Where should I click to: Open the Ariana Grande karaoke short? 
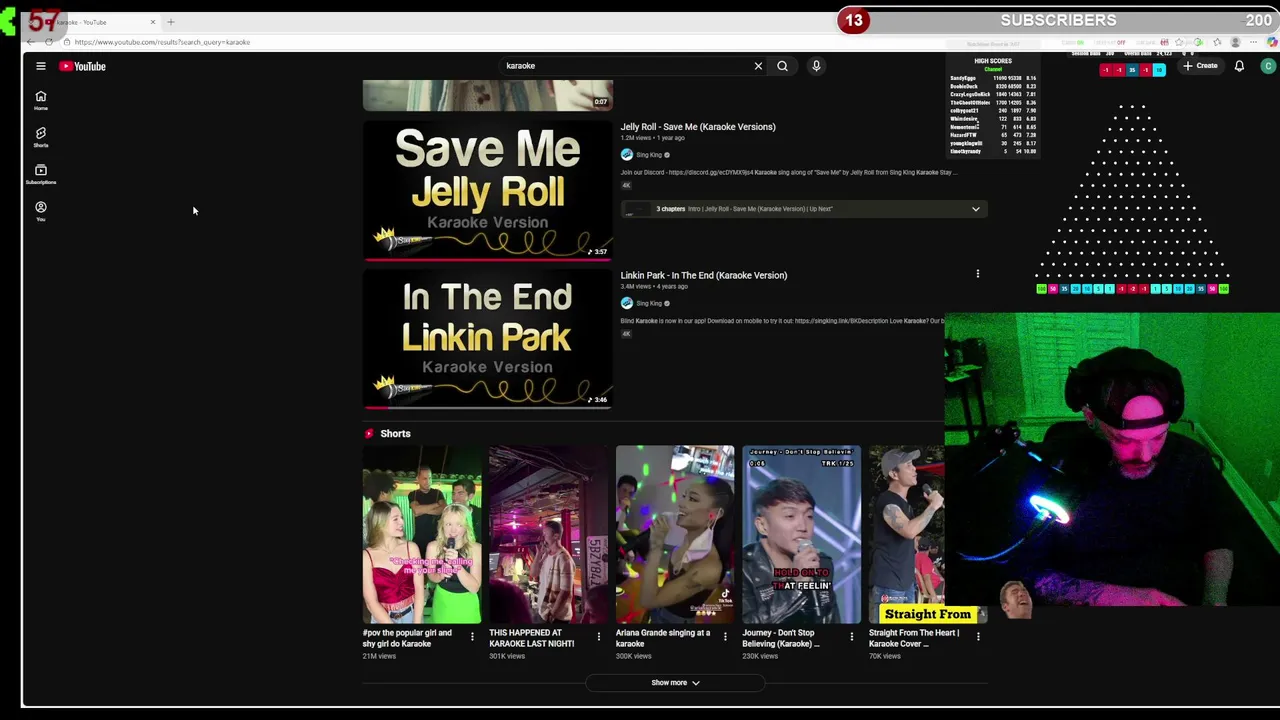pyautogui.click(x=675, y=535)
